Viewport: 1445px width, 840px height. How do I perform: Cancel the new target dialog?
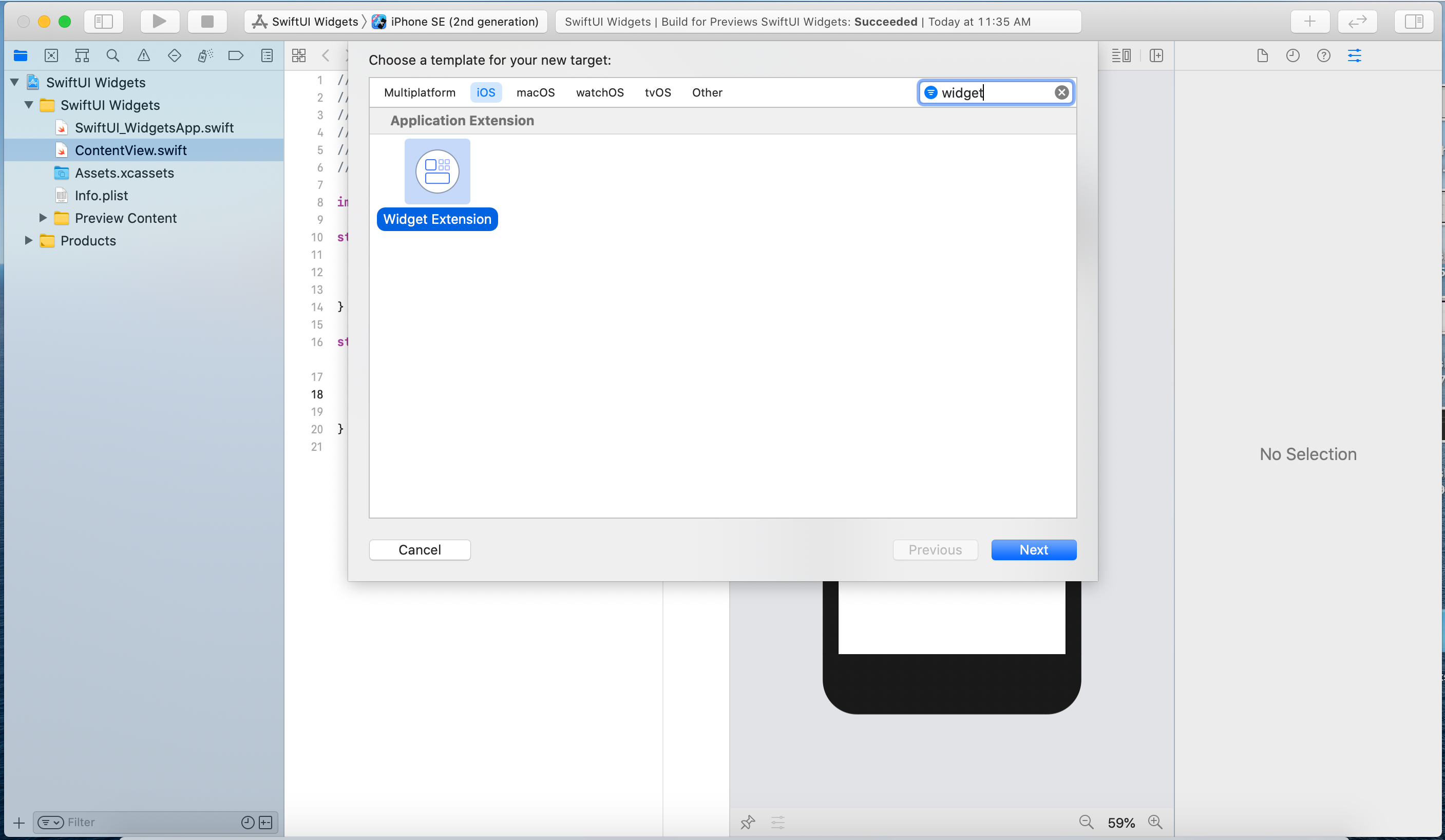click(x=420, y=549)
